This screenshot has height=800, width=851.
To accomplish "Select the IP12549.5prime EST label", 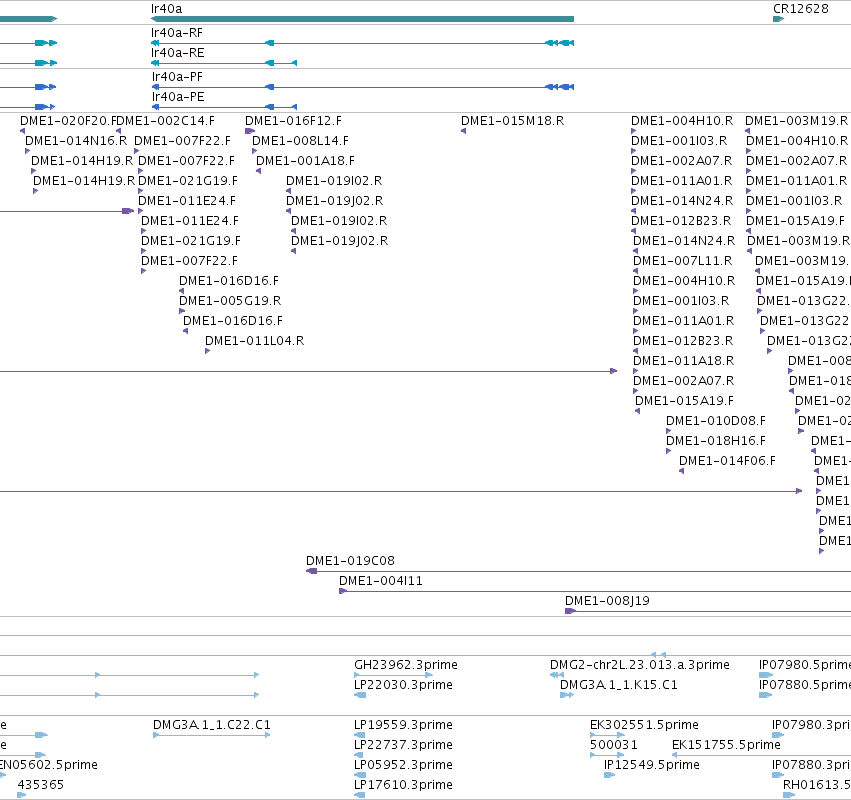I will click(652, 765).
